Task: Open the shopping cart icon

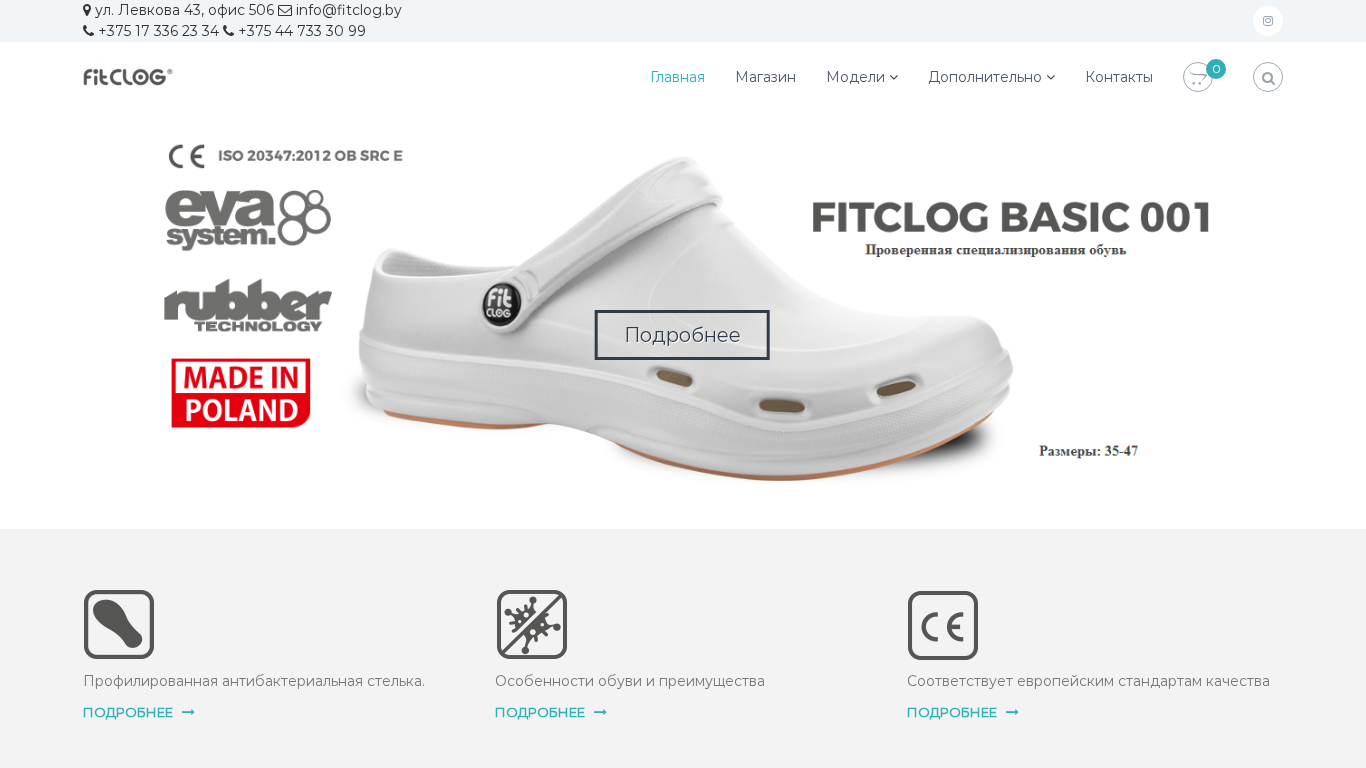Action: (1198, 77)
